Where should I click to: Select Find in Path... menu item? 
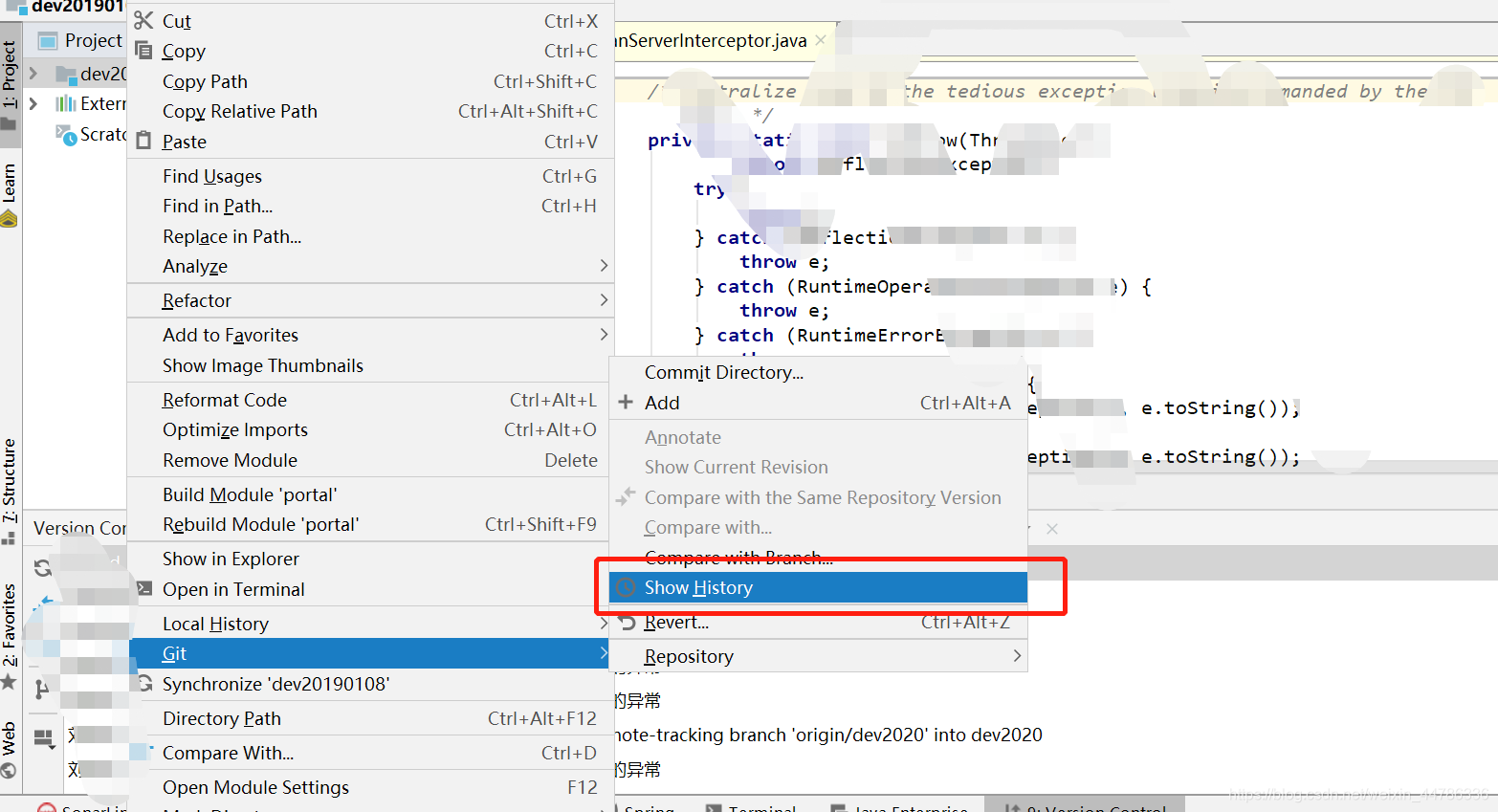pyautogui.click(x=370, y=206)
